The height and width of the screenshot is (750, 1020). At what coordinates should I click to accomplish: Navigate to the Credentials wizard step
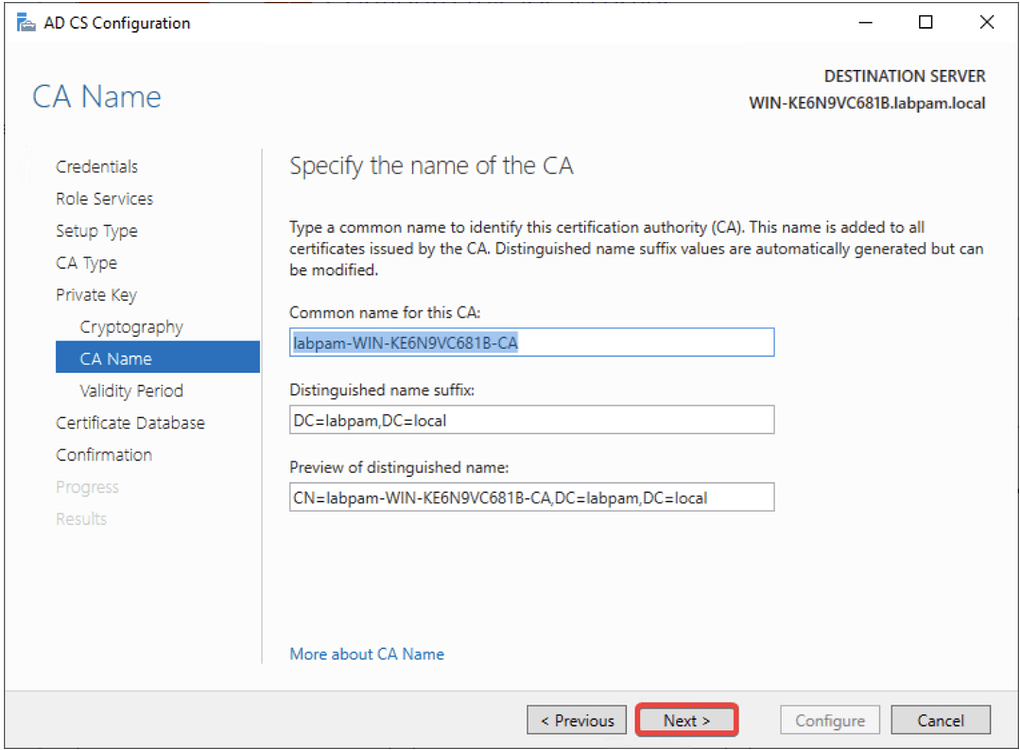96,166
